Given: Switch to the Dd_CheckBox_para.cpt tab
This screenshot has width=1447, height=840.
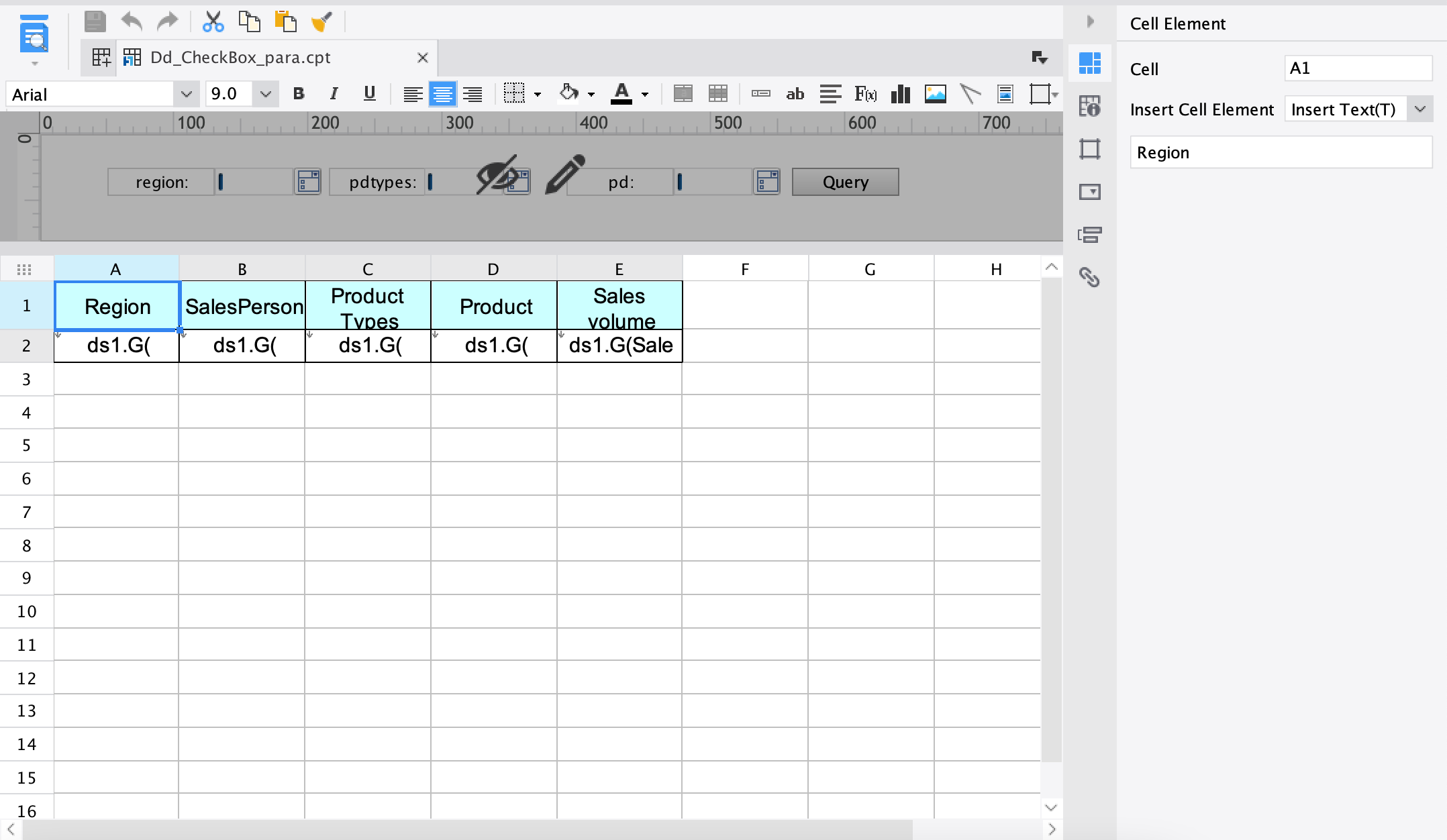Looking at the screenshot, I should [x=240, y=58].
